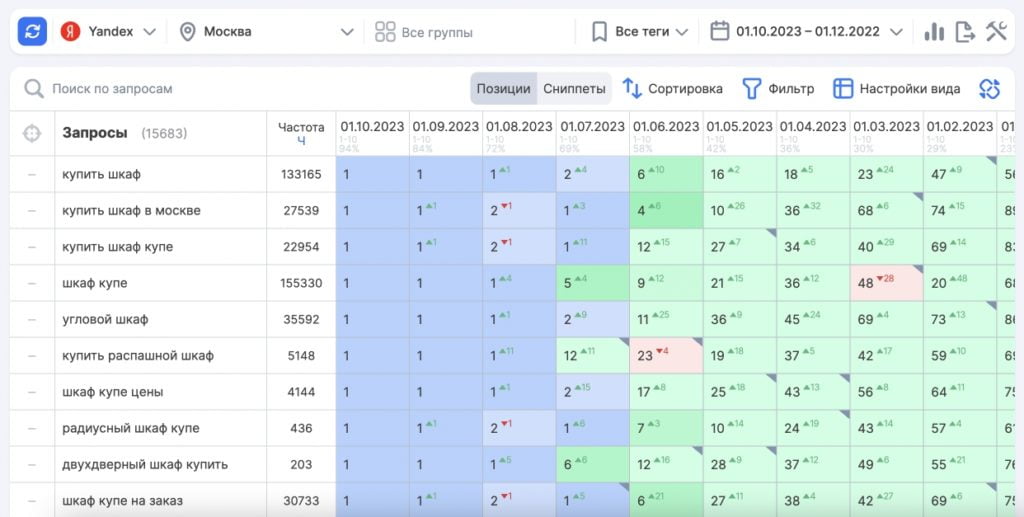Open the tools settings wrench icon

tap(996, 32)
